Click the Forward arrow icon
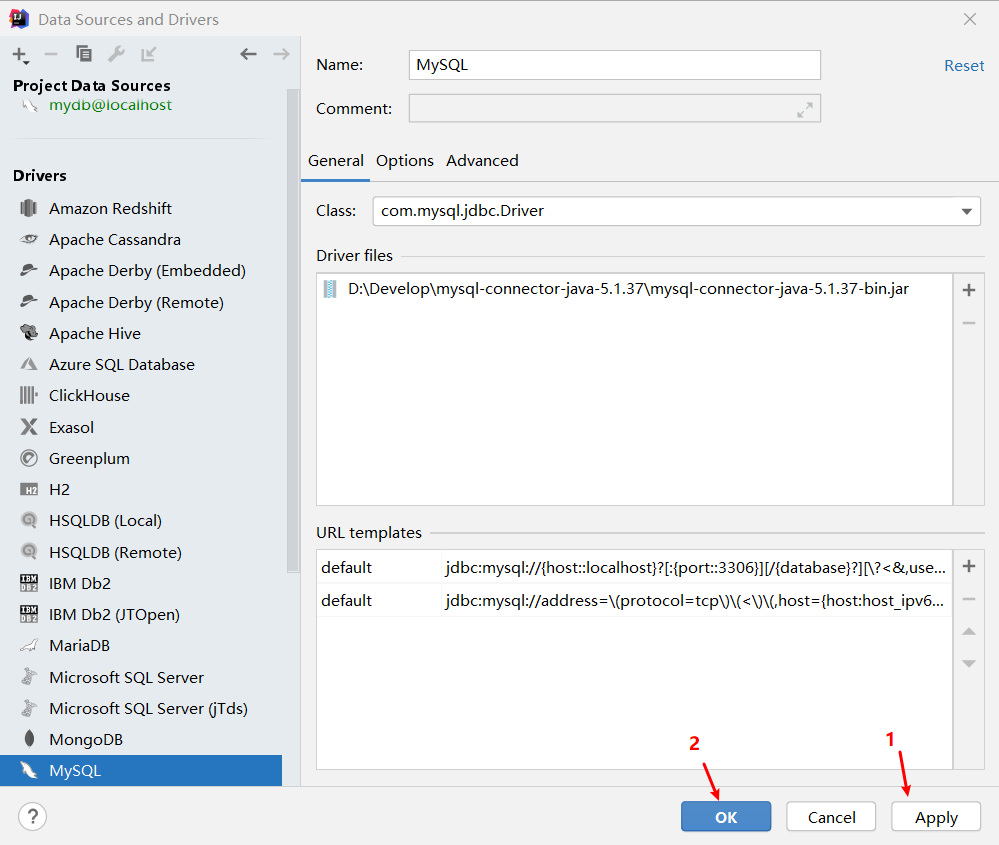 (281, 54)
